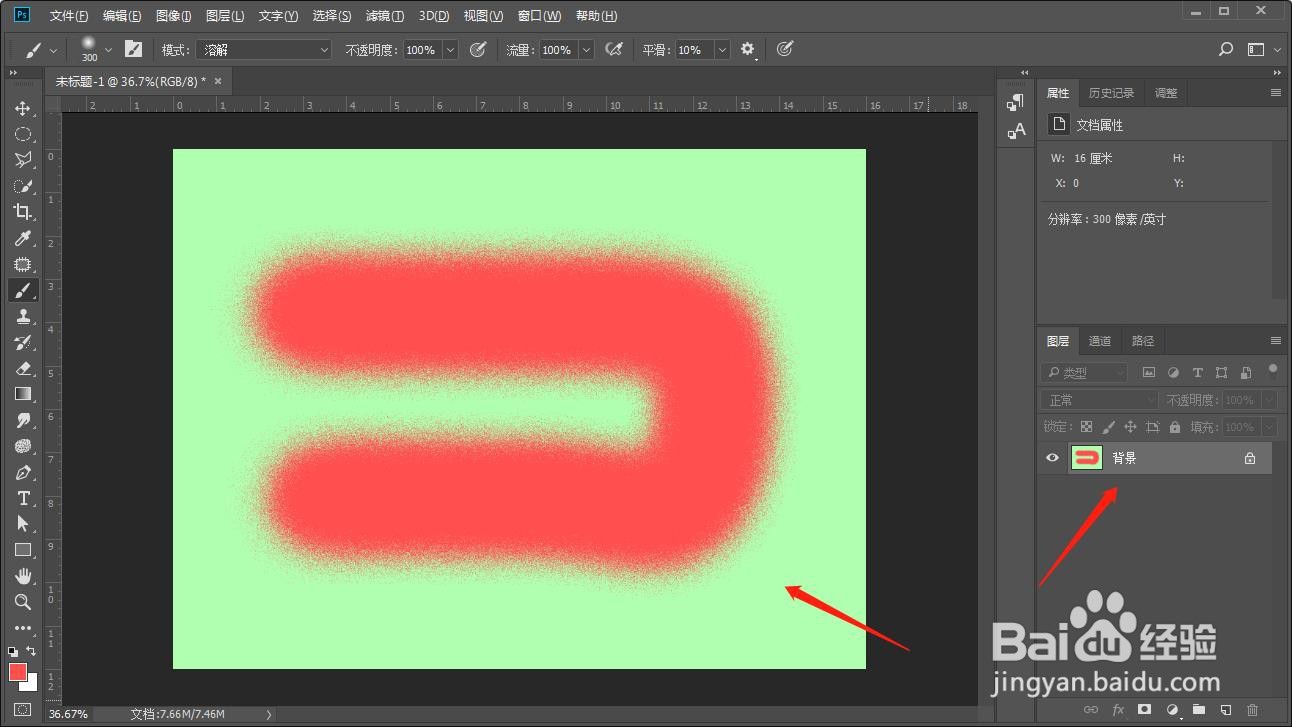Toggle pressure for size button
This screenshot has height=727, width=1292.
click(x=785, y=49)
